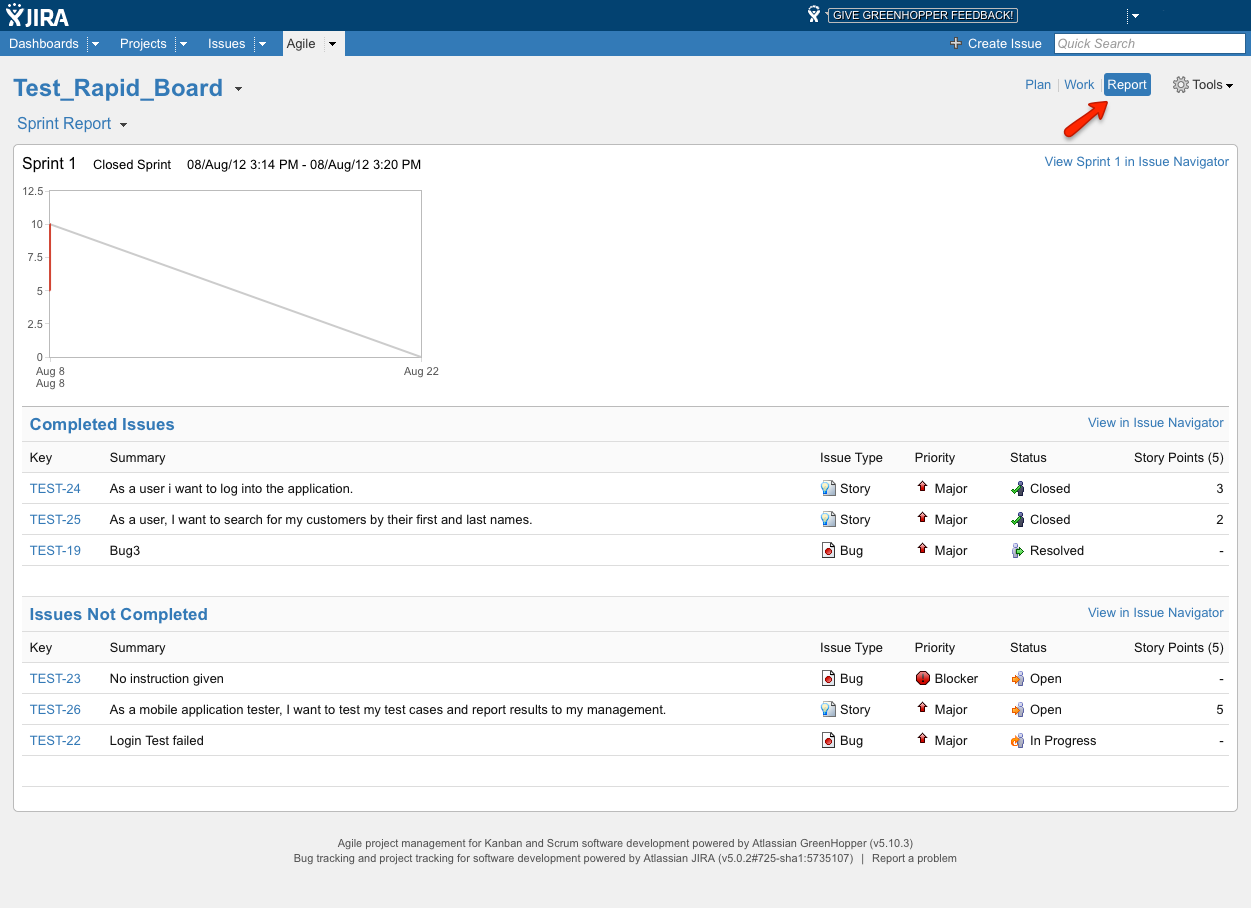The image size is (1251, 908).
Task: Open issue TEST-25
Action: (x=55, y=520)
